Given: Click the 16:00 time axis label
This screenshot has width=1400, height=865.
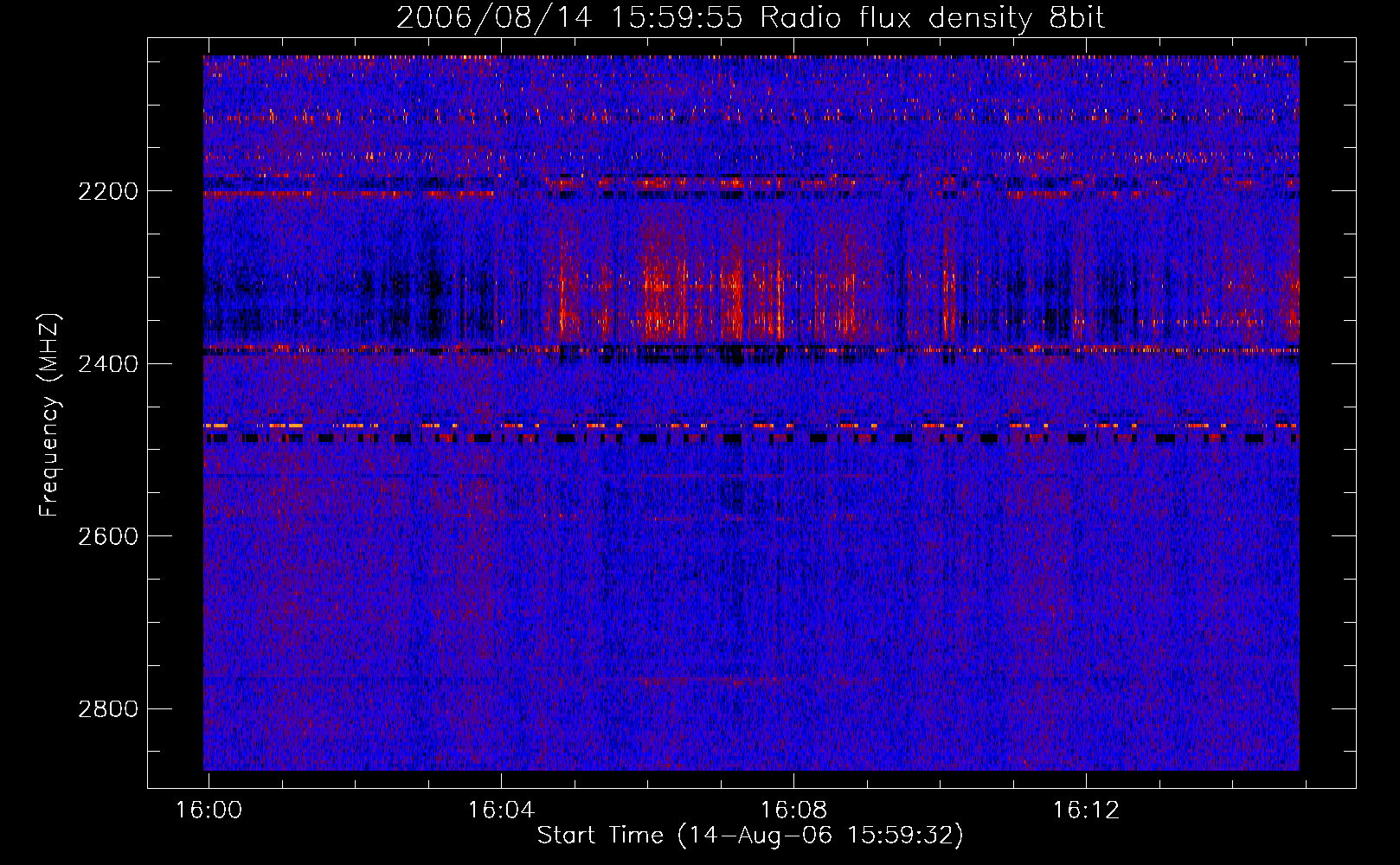Looking at the screenshot, I should [209, 811].
